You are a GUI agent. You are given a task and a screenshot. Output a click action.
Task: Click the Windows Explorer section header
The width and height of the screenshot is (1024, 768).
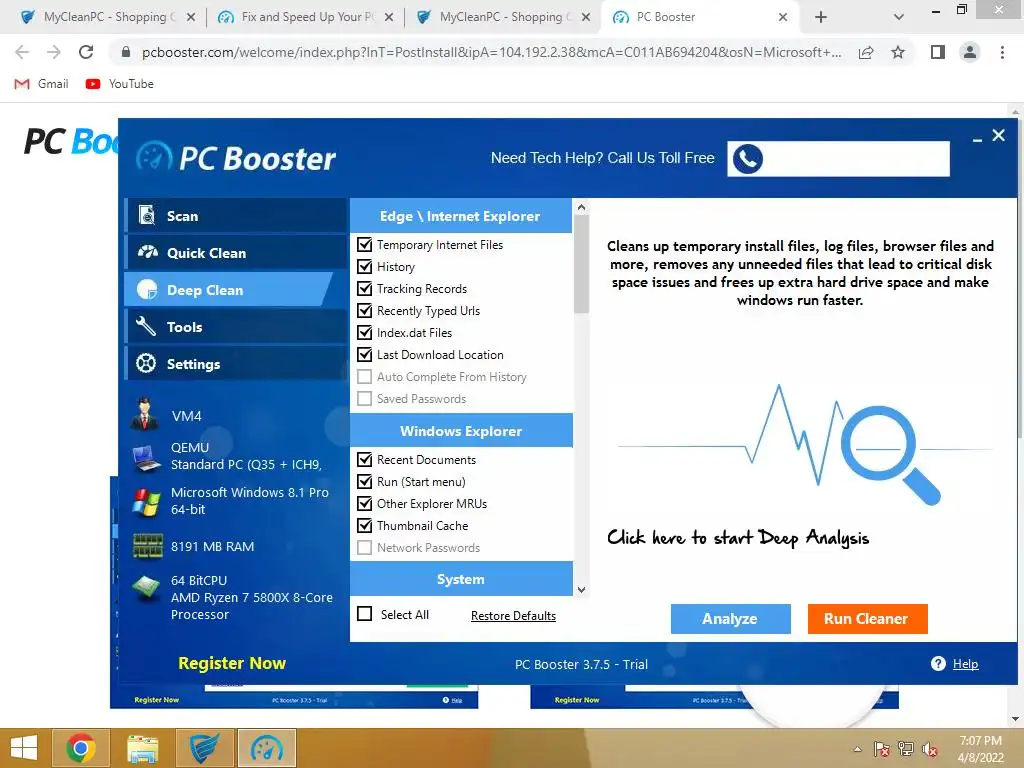tap(461, 431)
